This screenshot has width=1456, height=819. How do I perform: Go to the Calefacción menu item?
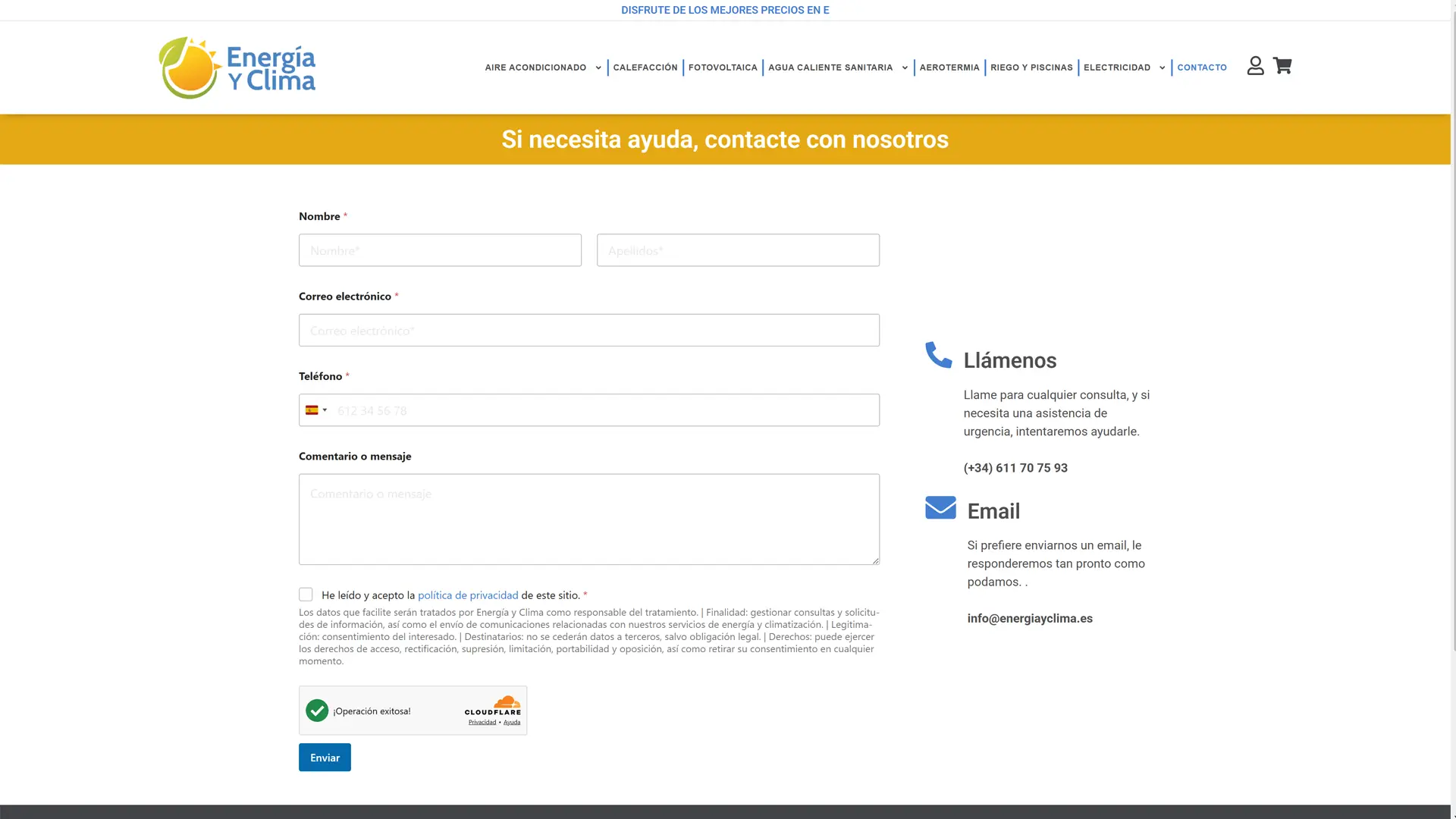point(645,67)
